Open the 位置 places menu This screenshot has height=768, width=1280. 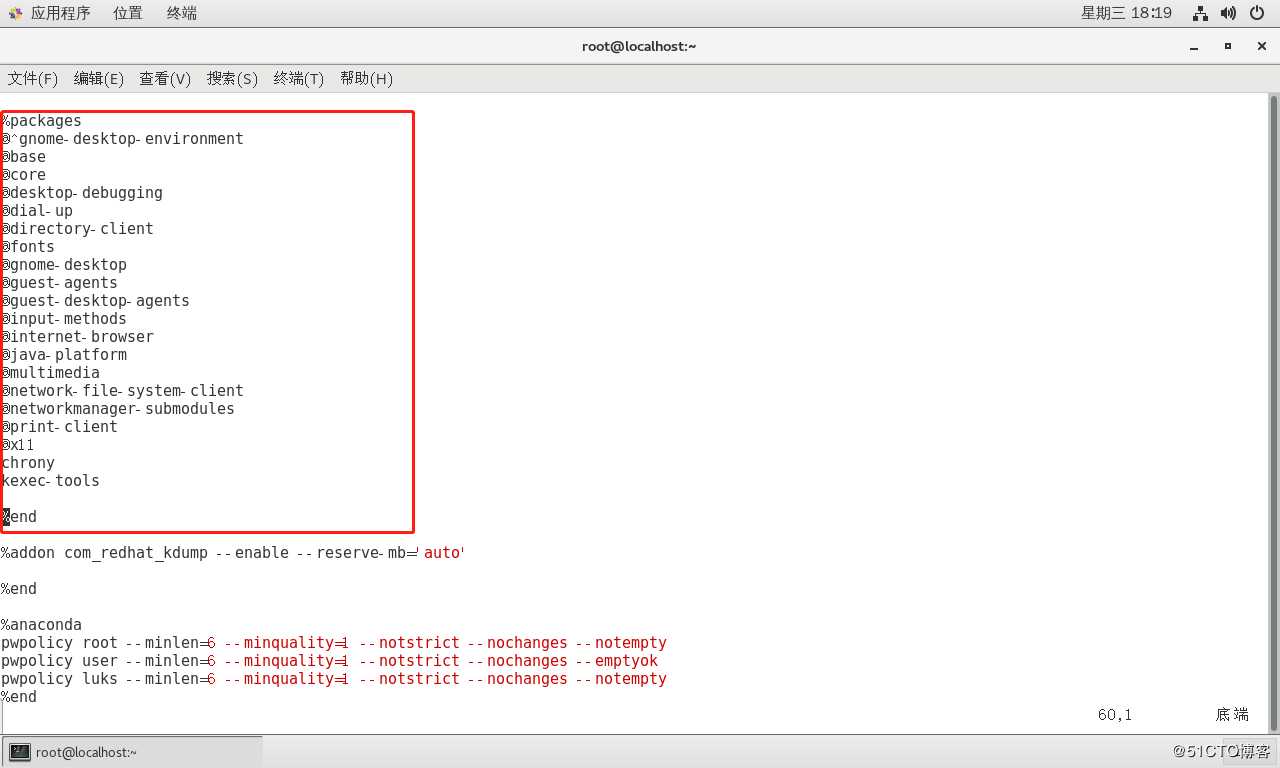tap(127, 13)
